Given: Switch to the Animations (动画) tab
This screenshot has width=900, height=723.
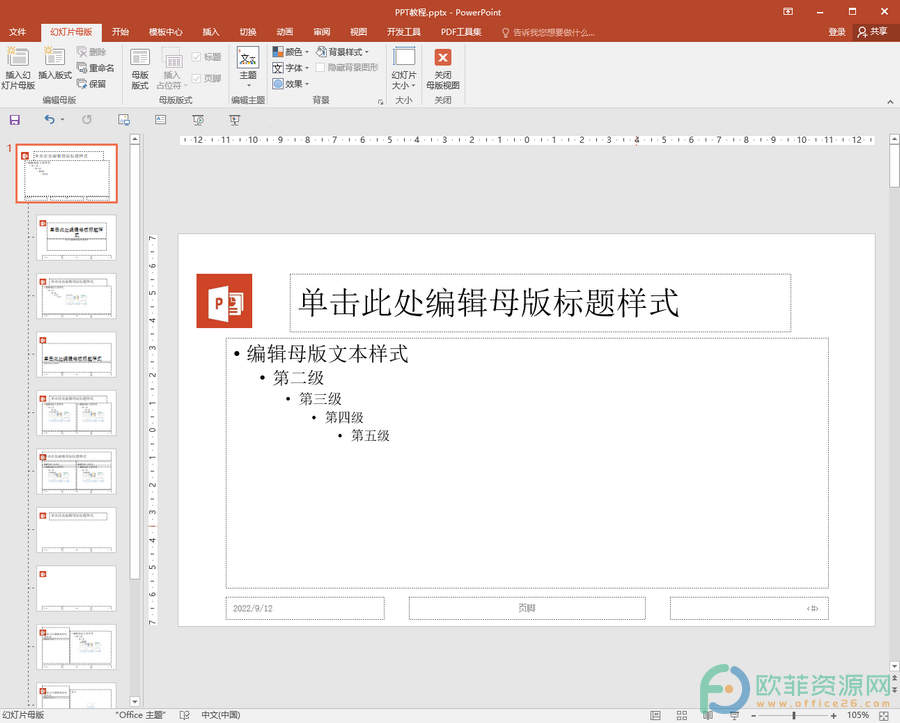Looking at the screenshot, I should pos(285,32).
